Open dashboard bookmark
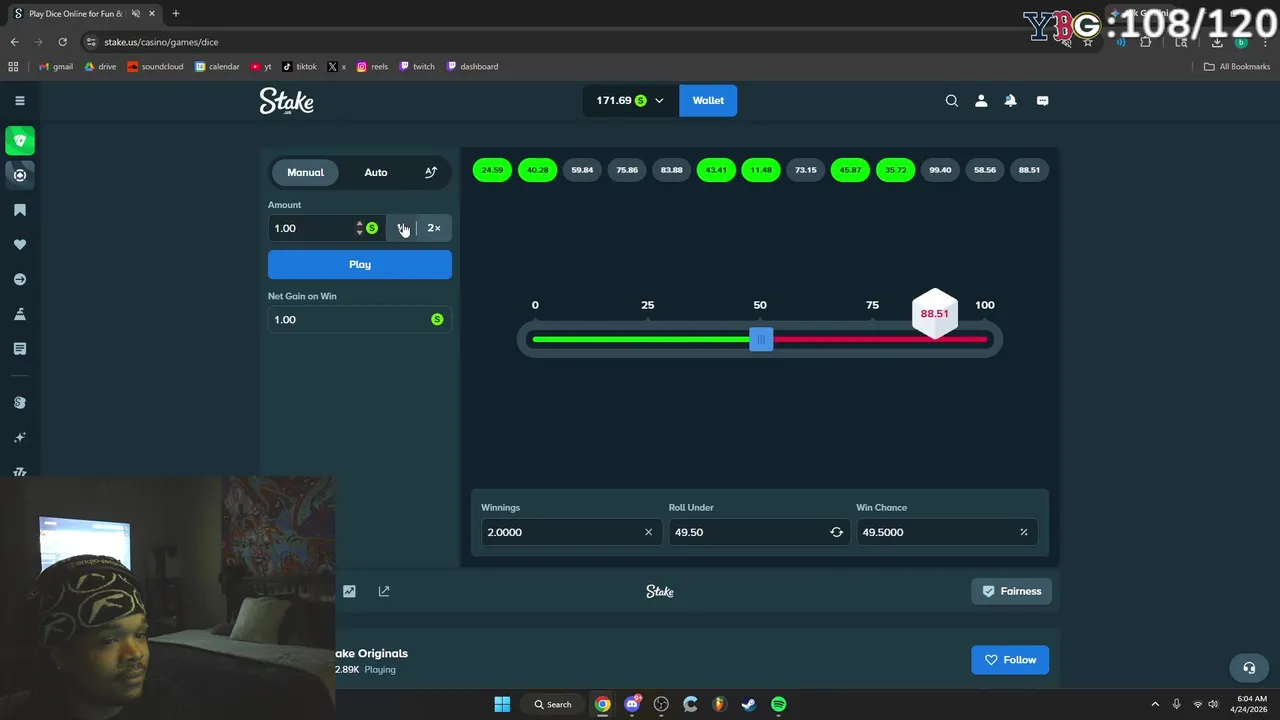This screenshot has width=1280, height=720. (x=472, y=67)
